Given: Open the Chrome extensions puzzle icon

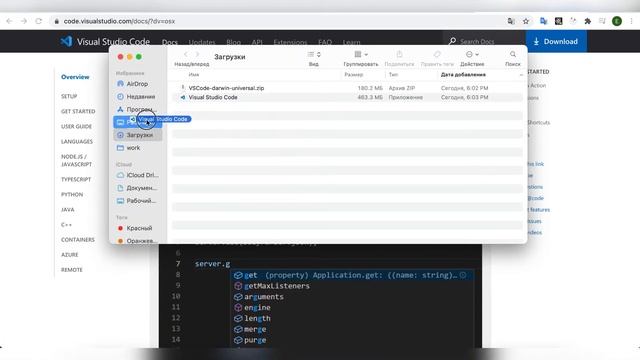Looking at the screenshot, I should tap(587, 21).
